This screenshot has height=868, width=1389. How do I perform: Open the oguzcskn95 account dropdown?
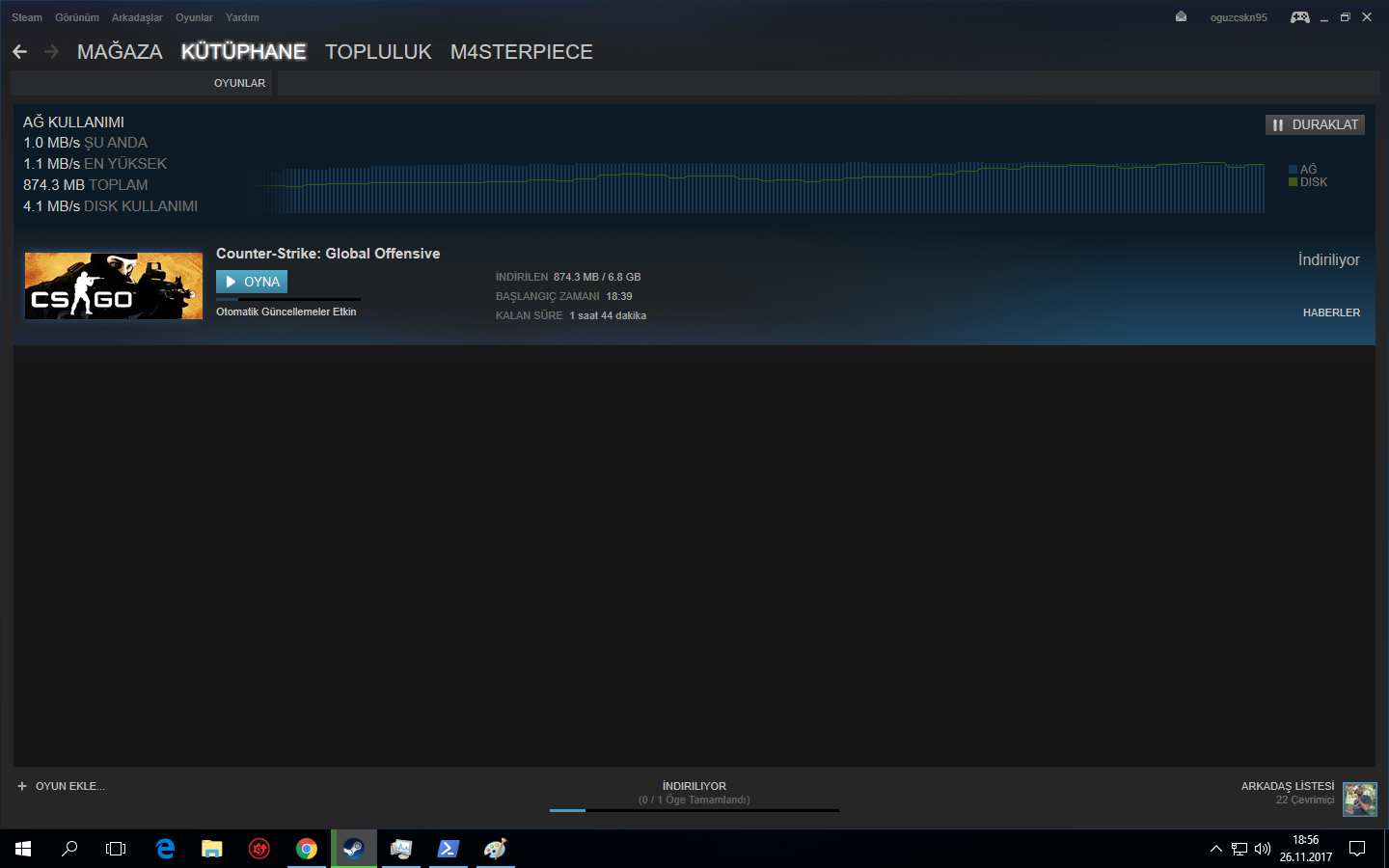click(1239, 17)
